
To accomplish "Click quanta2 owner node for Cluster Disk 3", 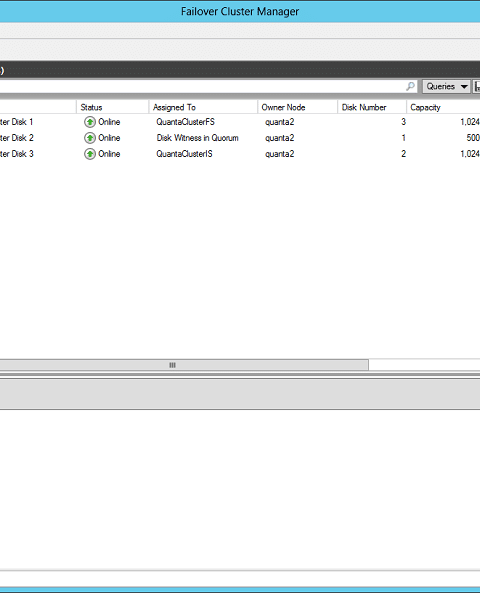I will pos(280,154).
